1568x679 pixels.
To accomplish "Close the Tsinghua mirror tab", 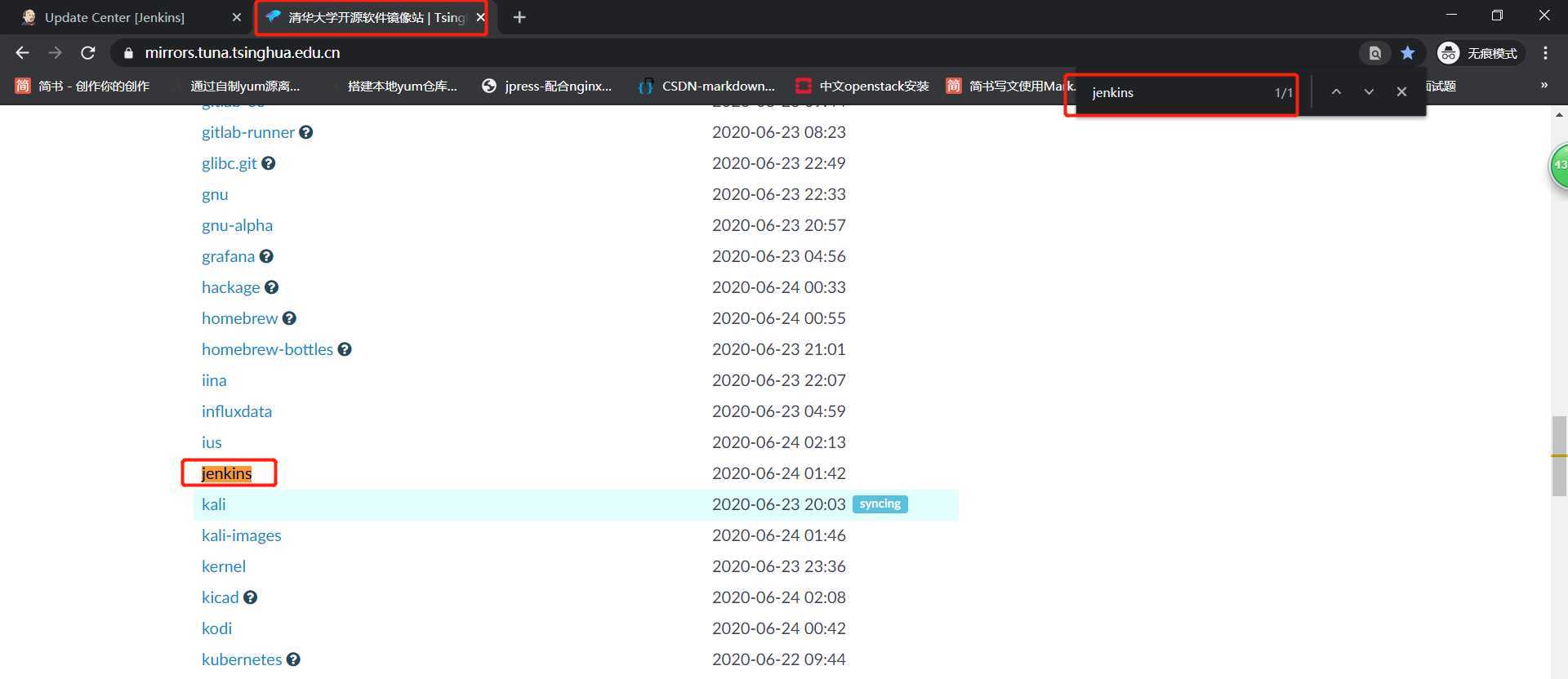I will tap(480, 17).
